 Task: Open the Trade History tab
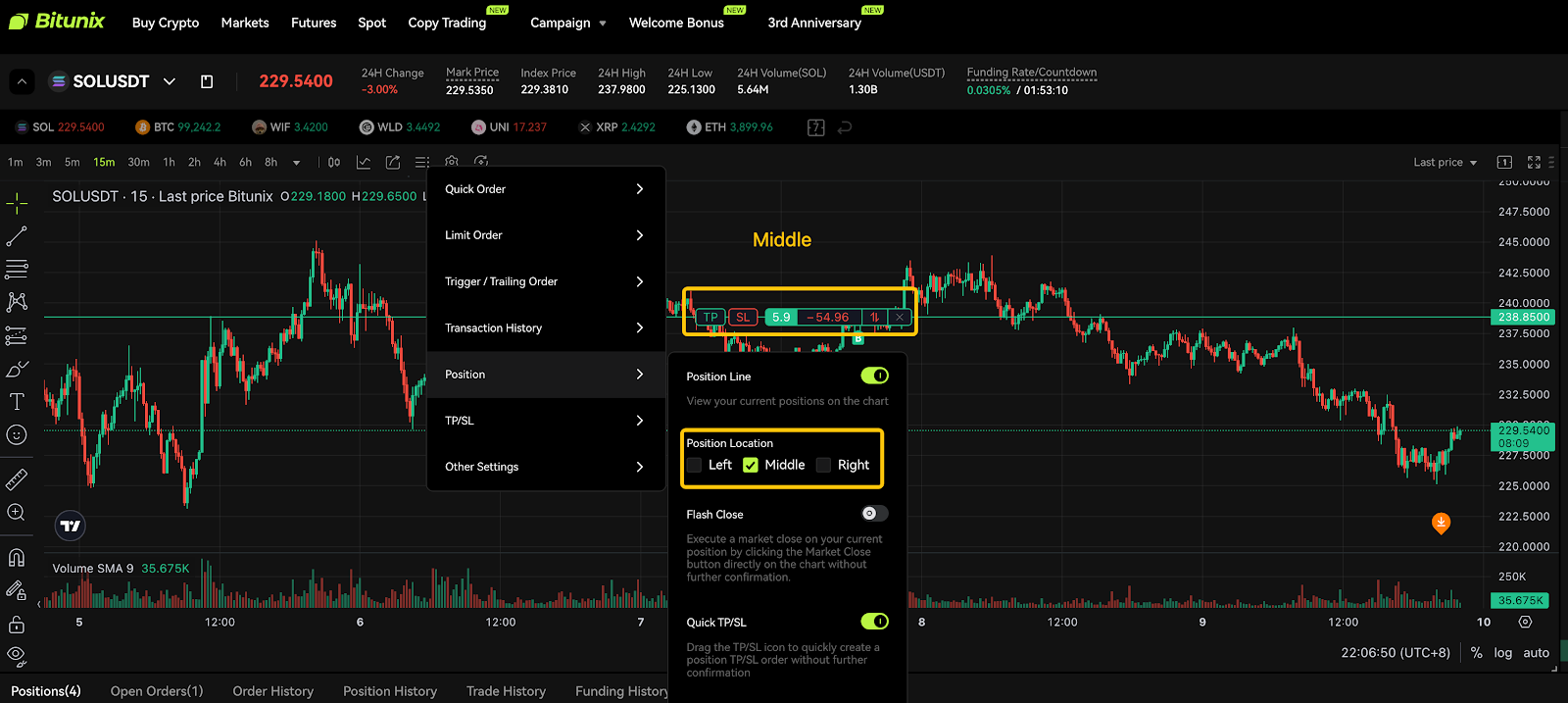point(506,691)
